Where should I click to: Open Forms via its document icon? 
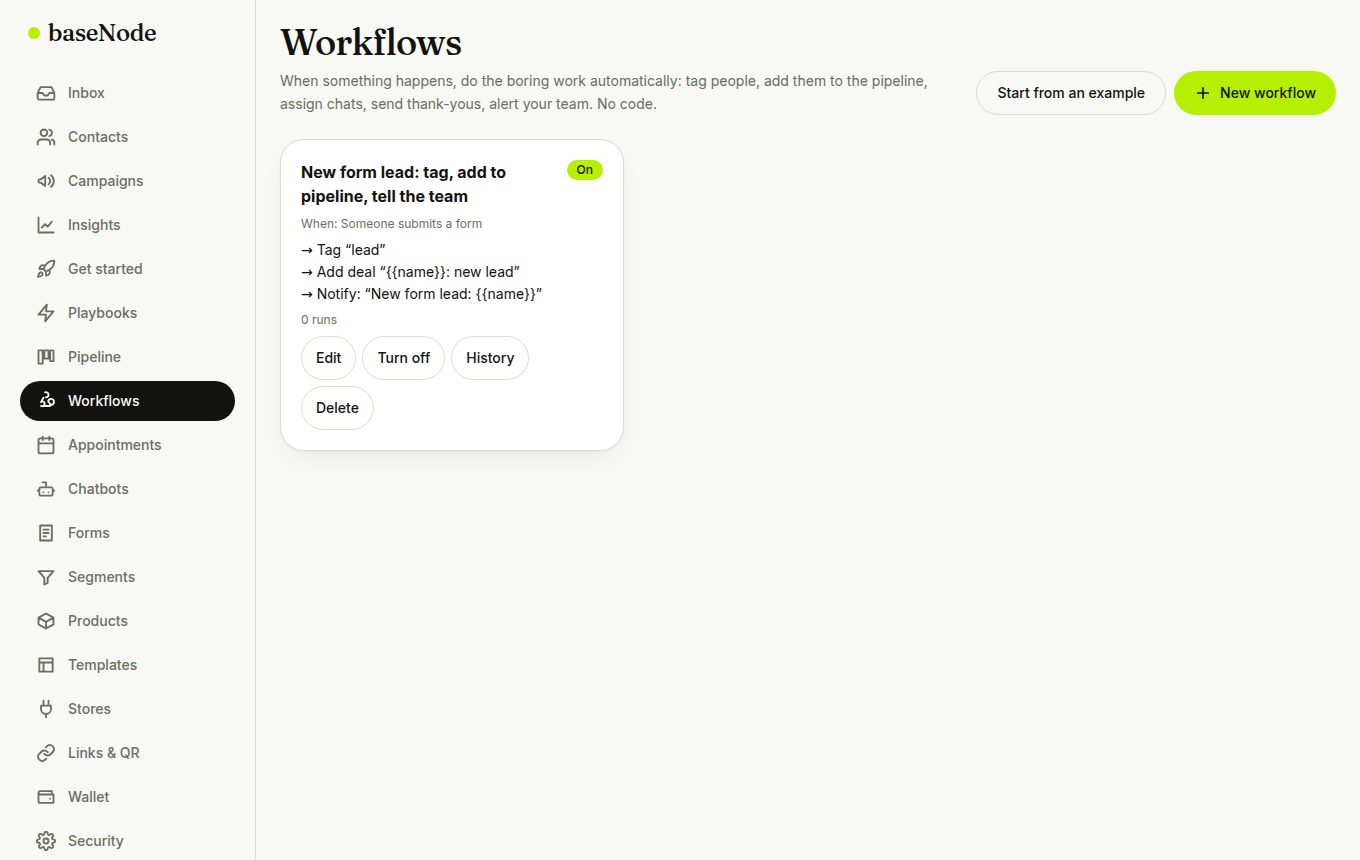coord(46,533)
